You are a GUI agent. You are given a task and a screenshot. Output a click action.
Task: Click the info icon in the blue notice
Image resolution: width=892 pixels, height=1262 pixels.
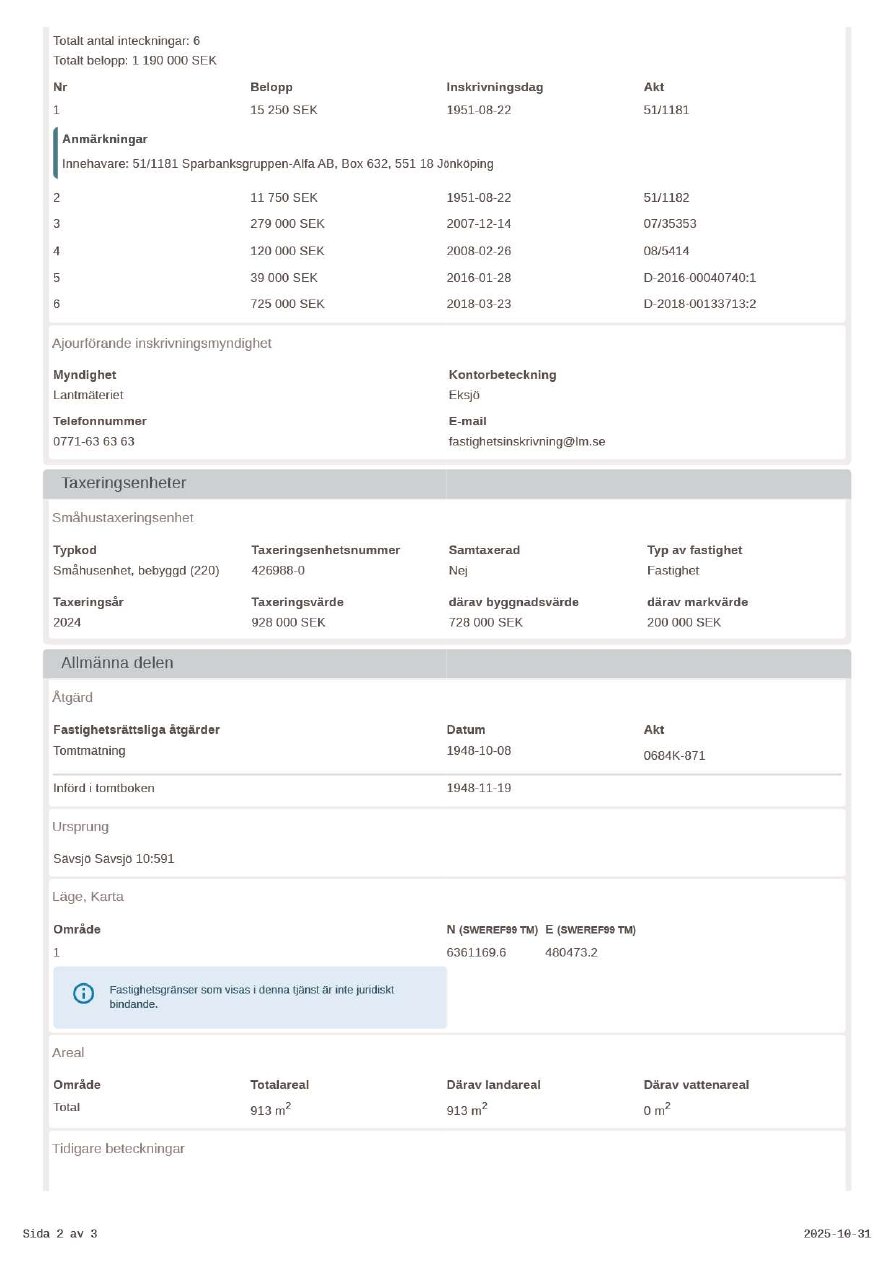(84, 993)
